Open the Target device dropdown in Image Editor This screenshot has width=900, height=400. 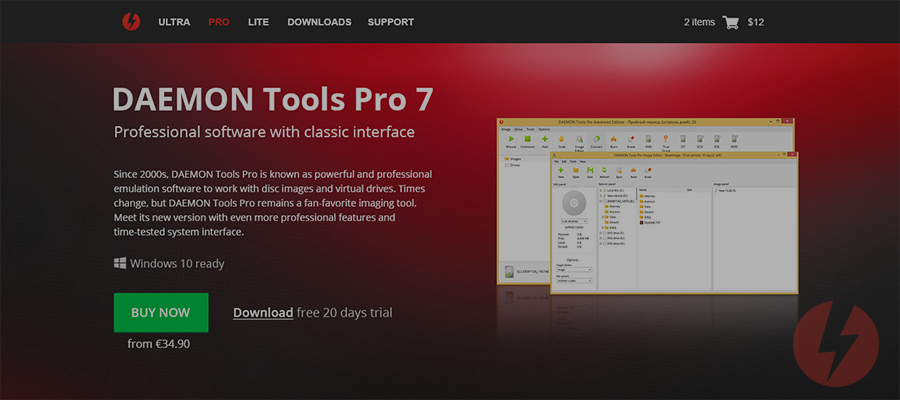[x=574, y=270]
